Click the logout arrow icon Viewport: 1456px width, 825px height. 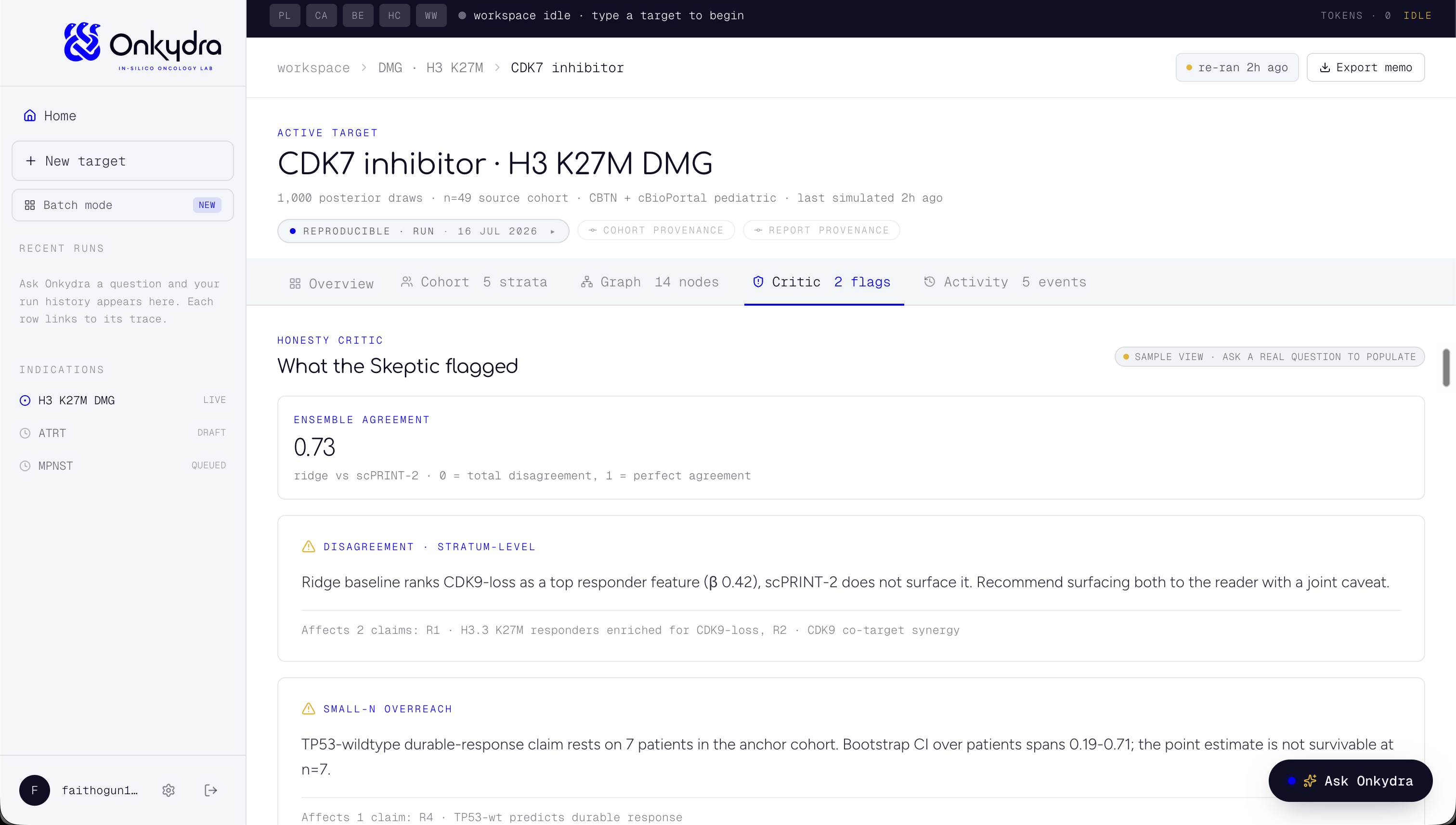pos(211,790)
